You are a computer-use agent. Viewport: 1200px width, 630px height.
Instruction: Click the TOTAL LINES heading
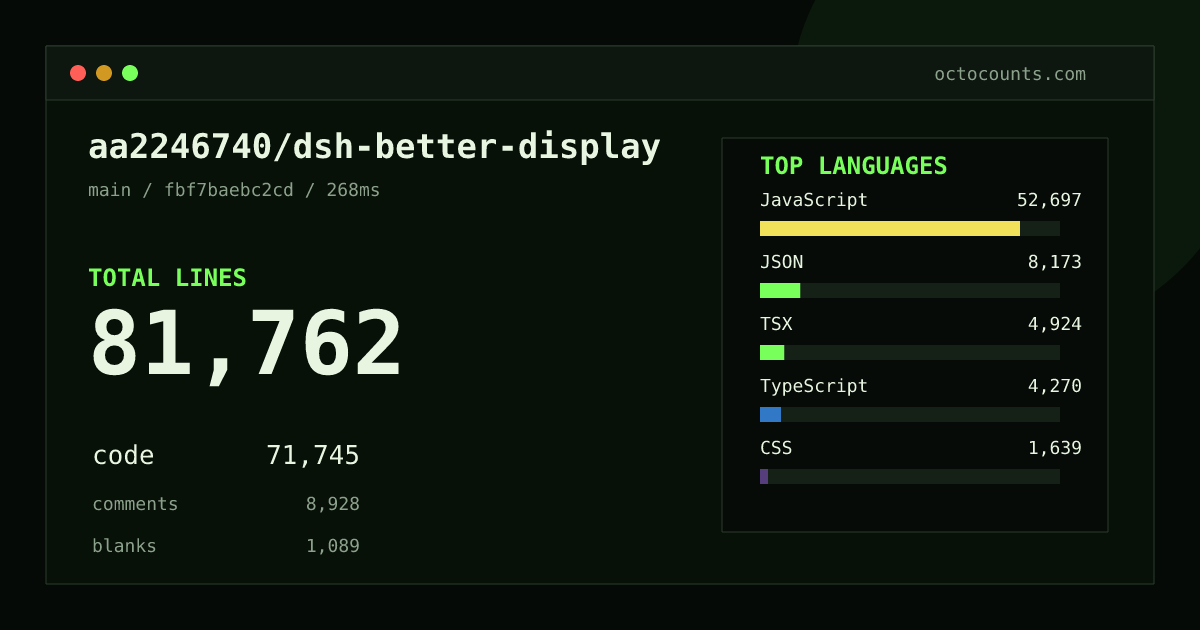click(167, 278)
